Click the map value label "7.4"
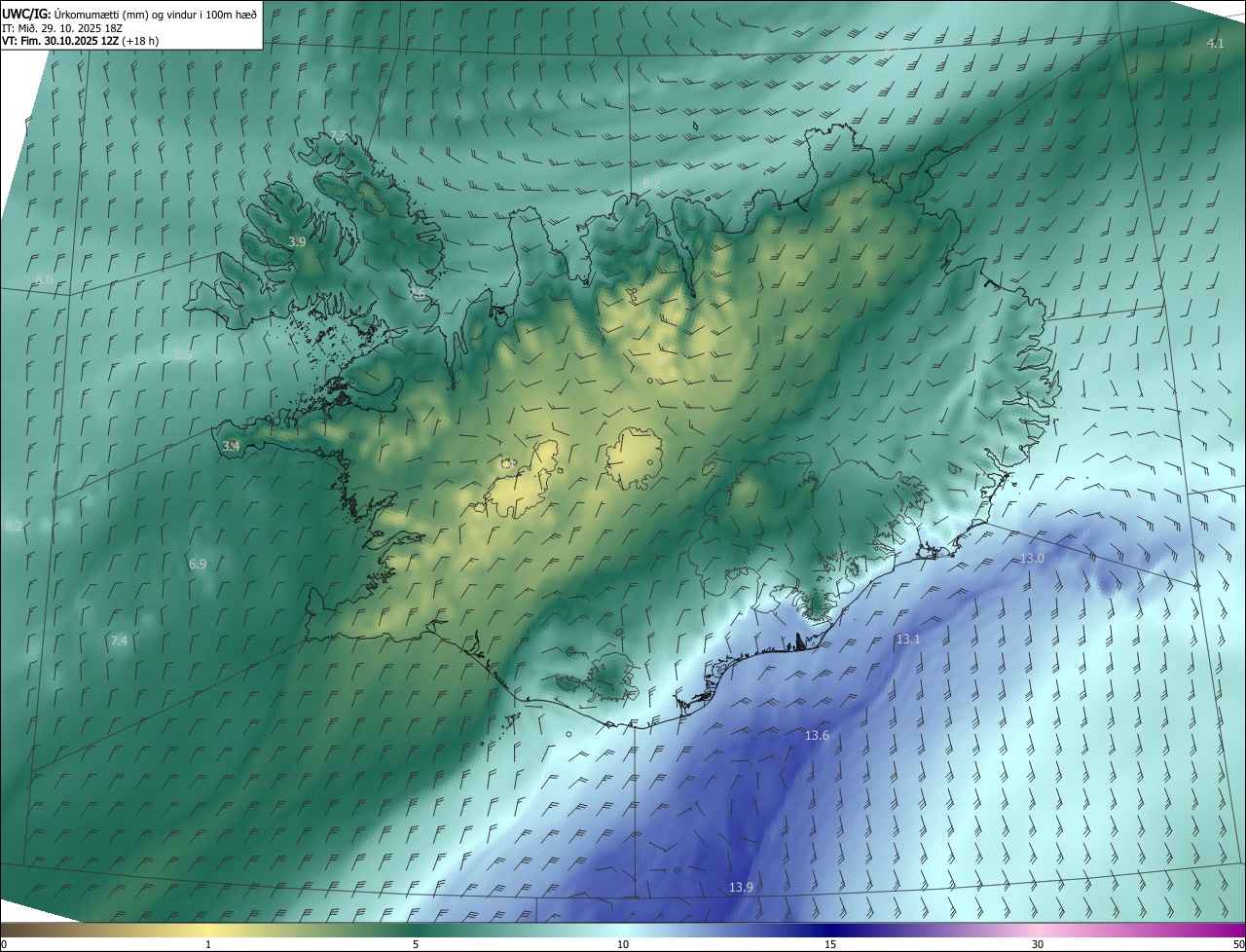The width and height of the screenshot is (1246, 952). [119, 641]
